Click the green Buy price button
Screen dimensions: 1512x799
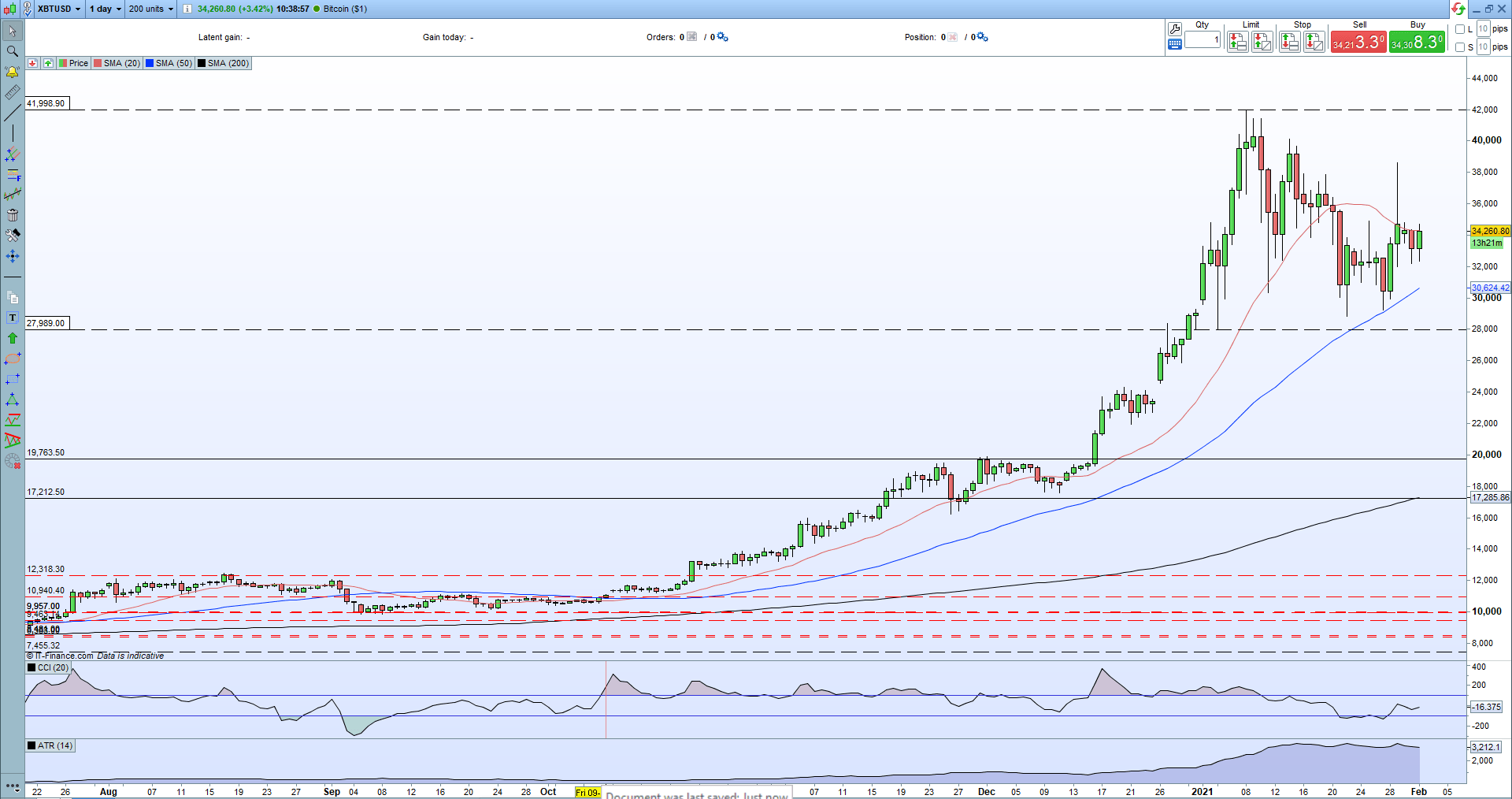(1417, 42)
